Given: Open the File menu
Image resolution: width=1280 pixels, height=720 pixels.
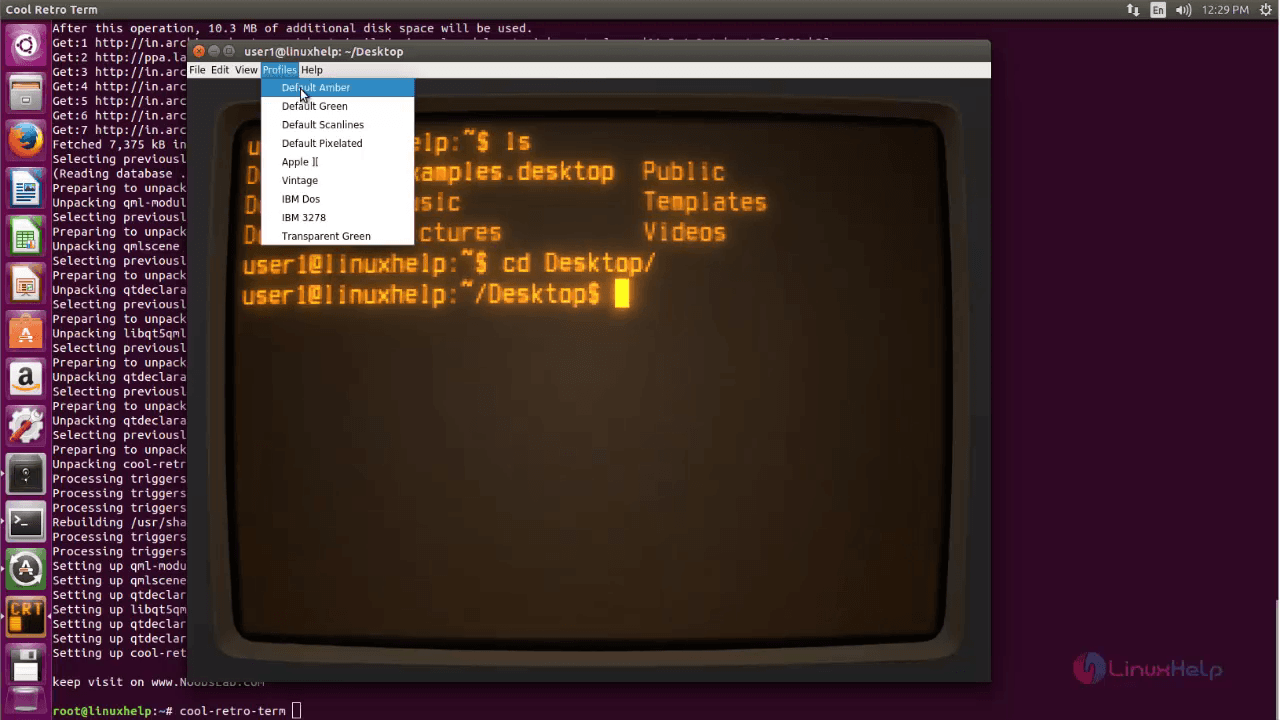Looking at the screenshot, I should click(x=198, y=70).
